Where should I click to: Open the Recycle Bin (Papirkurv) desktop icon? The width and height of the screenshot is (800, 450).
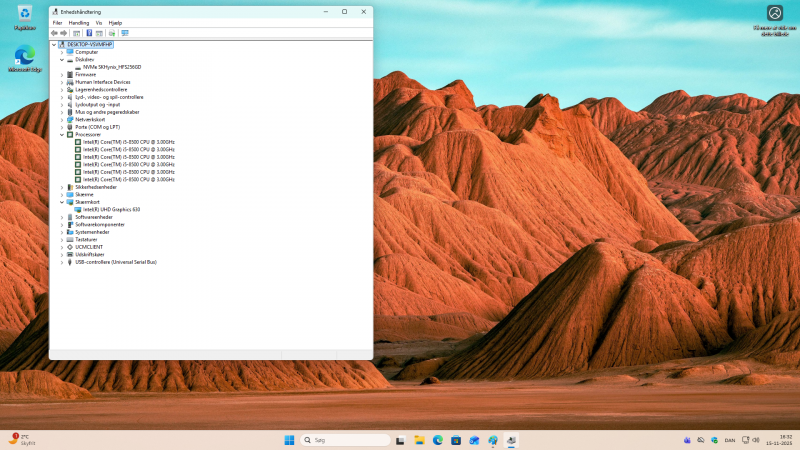coord(24,14)
